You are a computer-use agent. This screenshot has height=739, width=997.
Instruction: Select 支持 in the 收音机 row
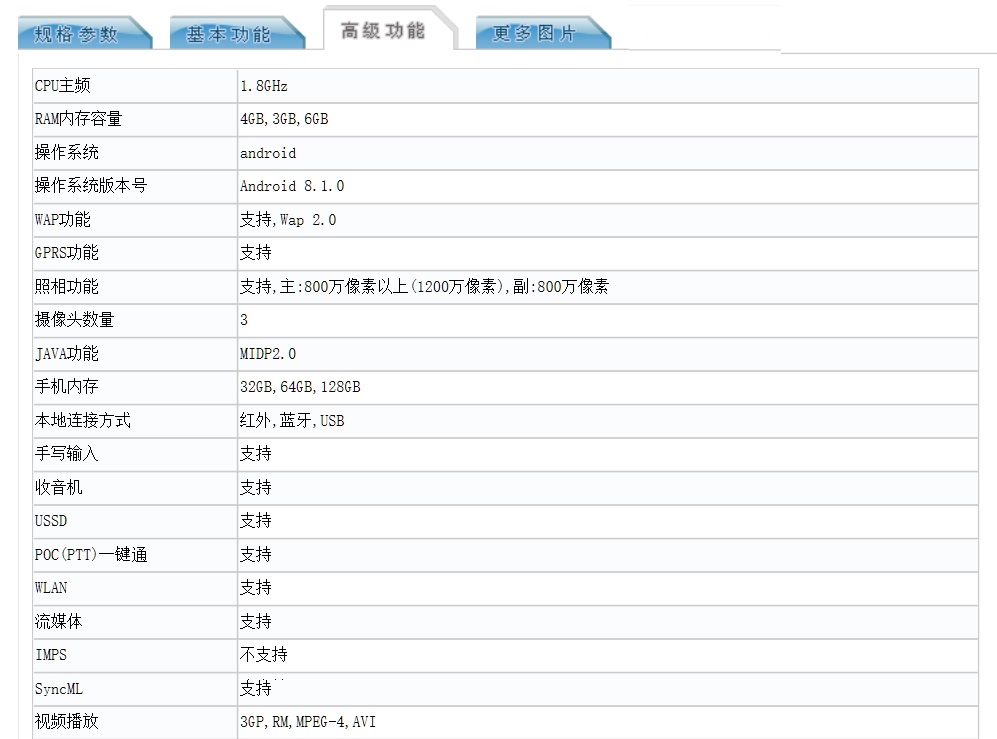pos(256,487)
